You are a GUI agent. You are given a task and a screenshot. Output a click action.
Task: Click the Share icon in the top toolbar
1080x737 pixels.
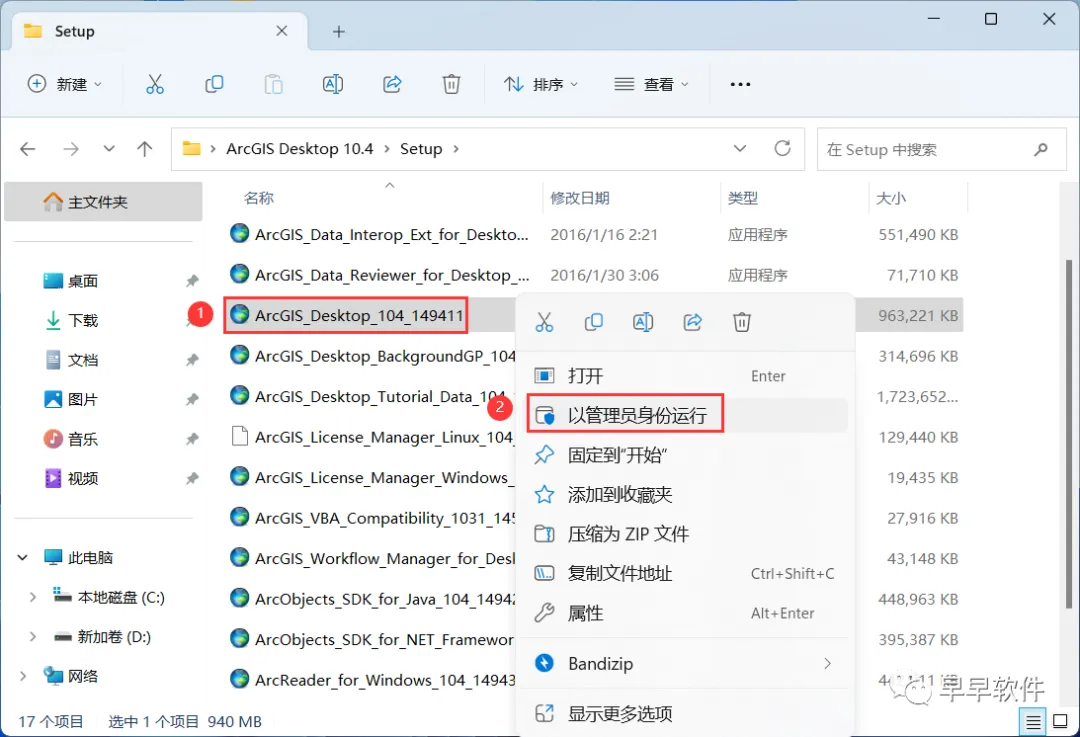pyautogui.click(x=392, y=84)
